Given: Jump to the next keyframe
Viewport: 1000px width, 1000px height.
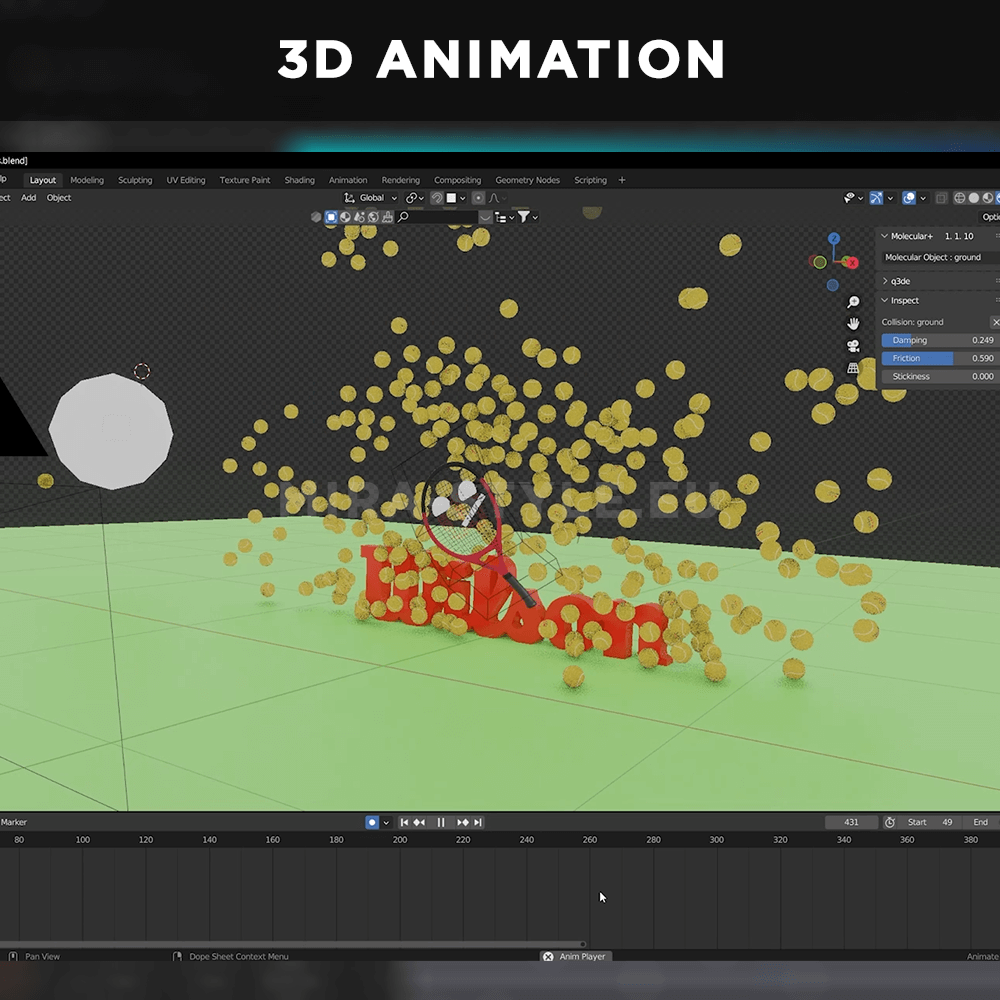Looking at the screenshot, I should 463,822.
